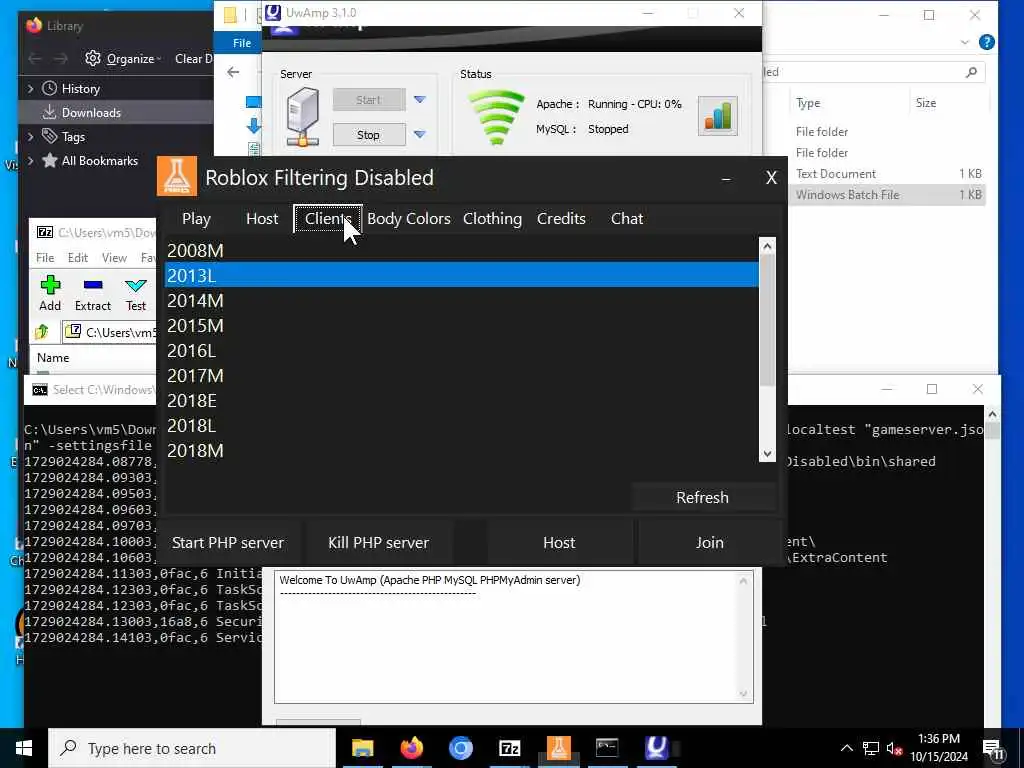The width and height of the screenshot is (1024, 768).
Task: Choose the 2017M client
Action: pyautogui.click(x=461, y=376)
